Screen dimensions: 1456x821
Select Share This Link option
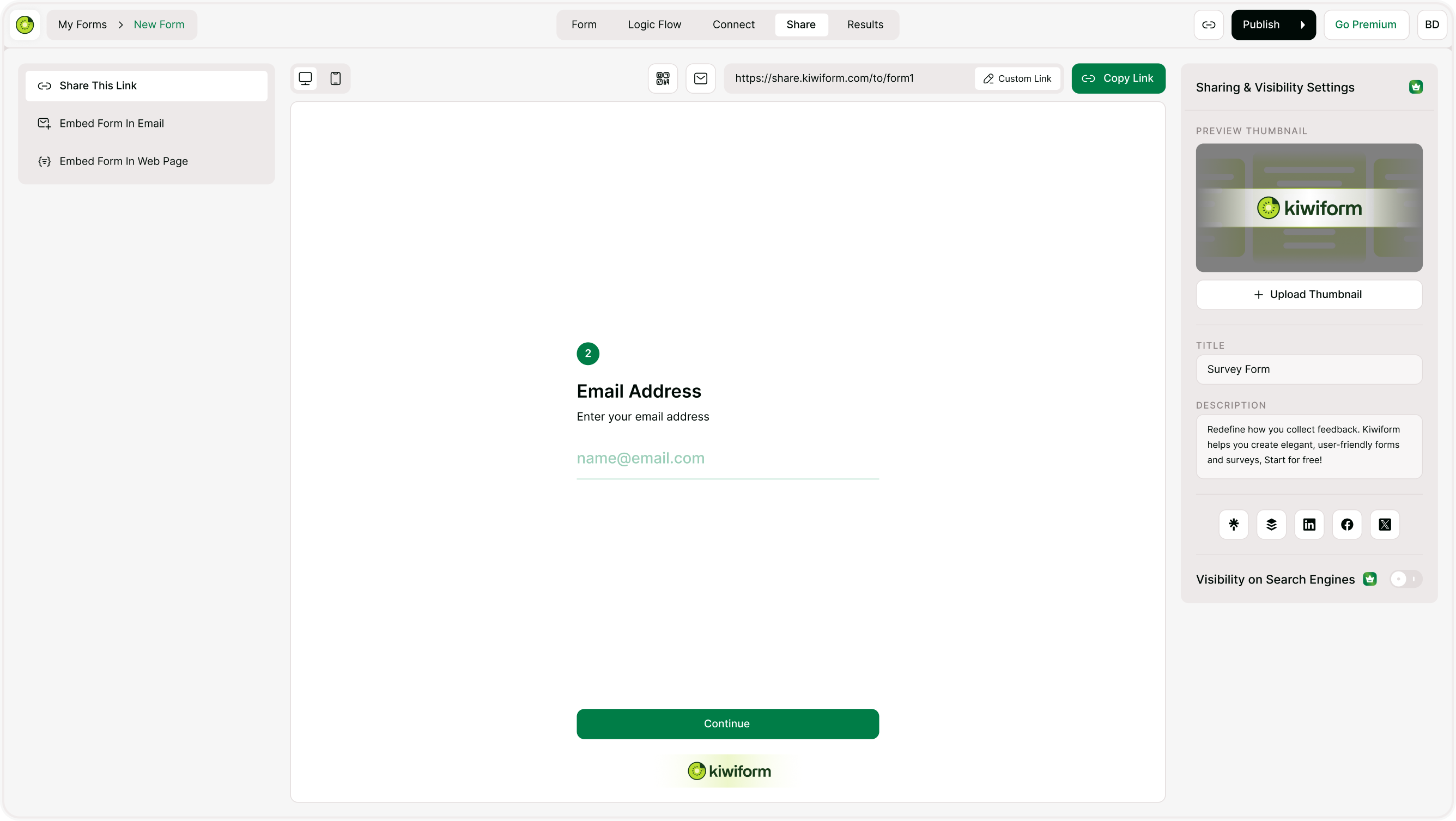(147, 86)
